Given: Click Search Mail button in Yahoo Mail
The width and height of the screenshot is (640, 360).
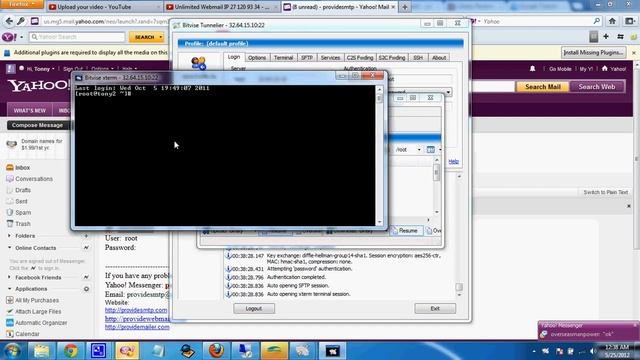Looking at the screenshot, I should tap(542, 87).
